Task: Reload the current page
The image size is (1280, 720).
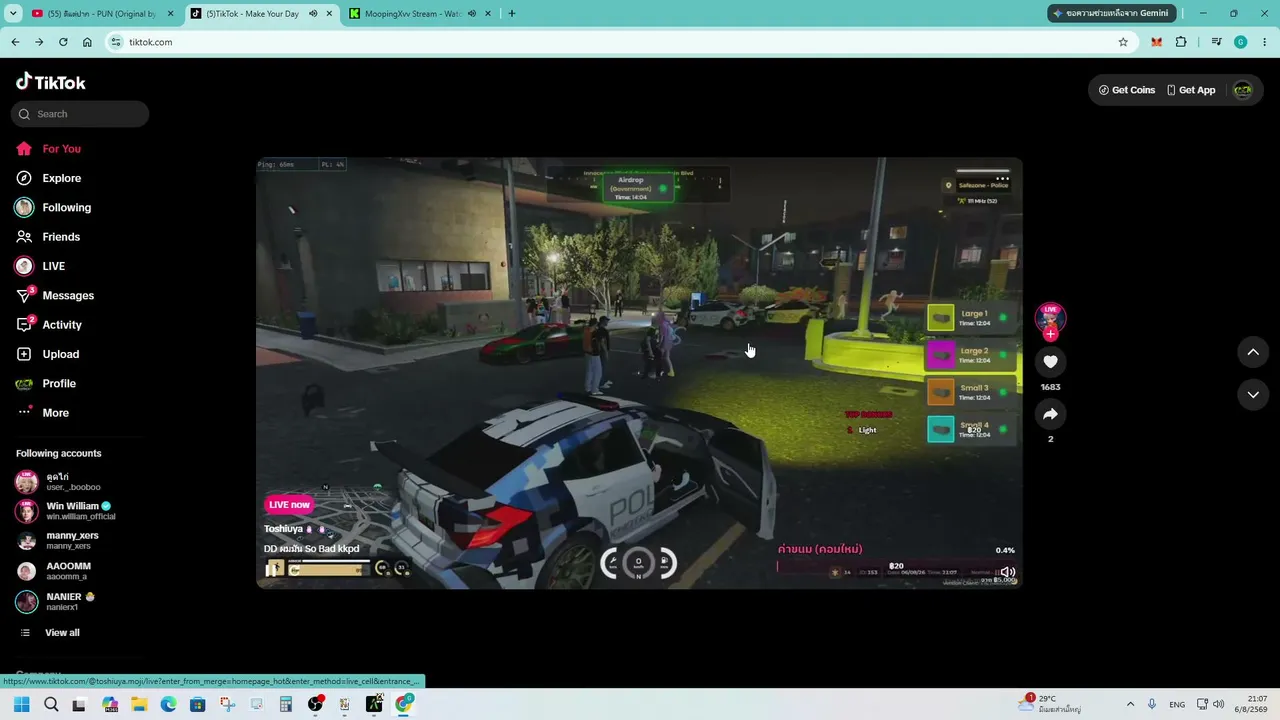Action: pyautogui.click(x=63, y=42)
